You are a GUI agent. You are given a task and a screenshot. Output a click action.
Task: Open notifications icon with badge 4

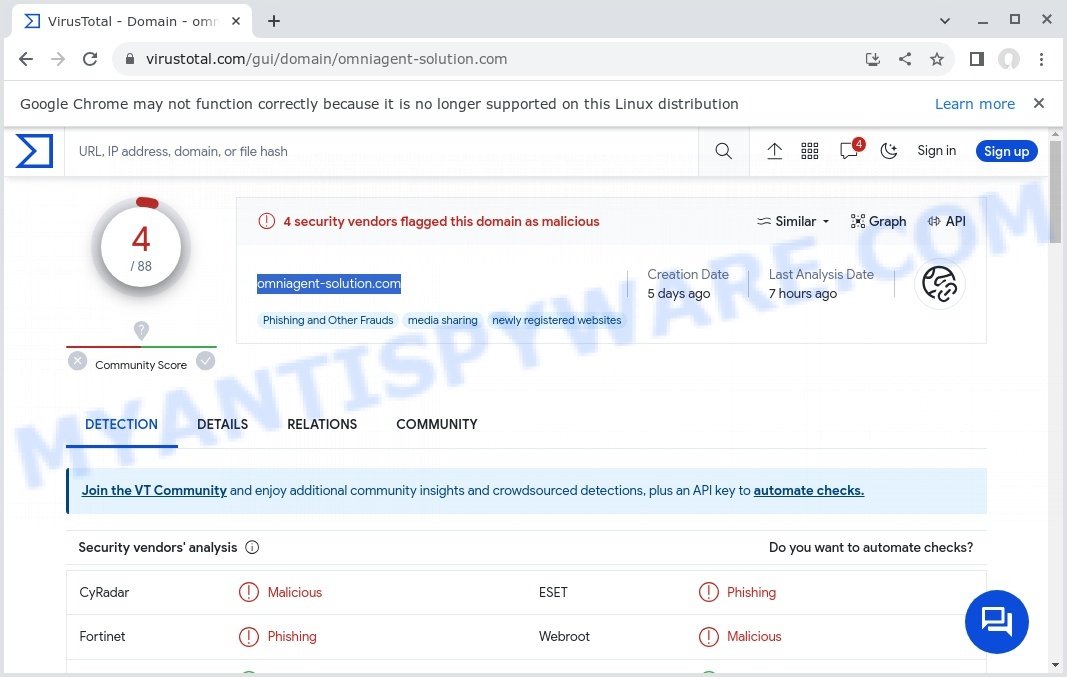pyautogui.click(x=851, y=149)
